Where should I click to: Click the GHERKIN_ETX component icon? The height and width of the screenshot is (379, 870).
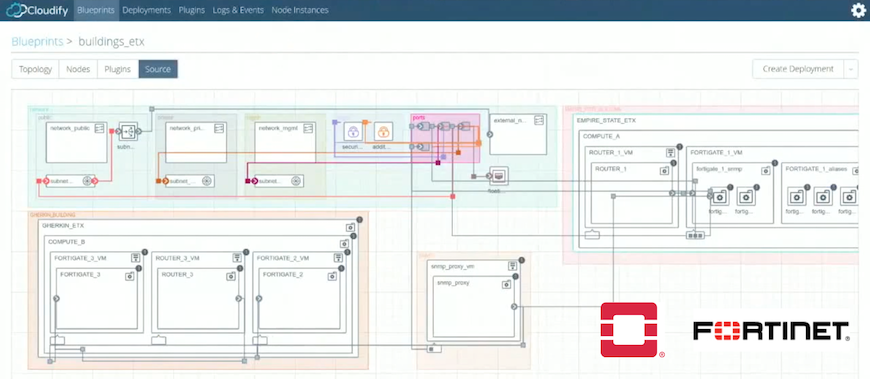pos(351,228)
